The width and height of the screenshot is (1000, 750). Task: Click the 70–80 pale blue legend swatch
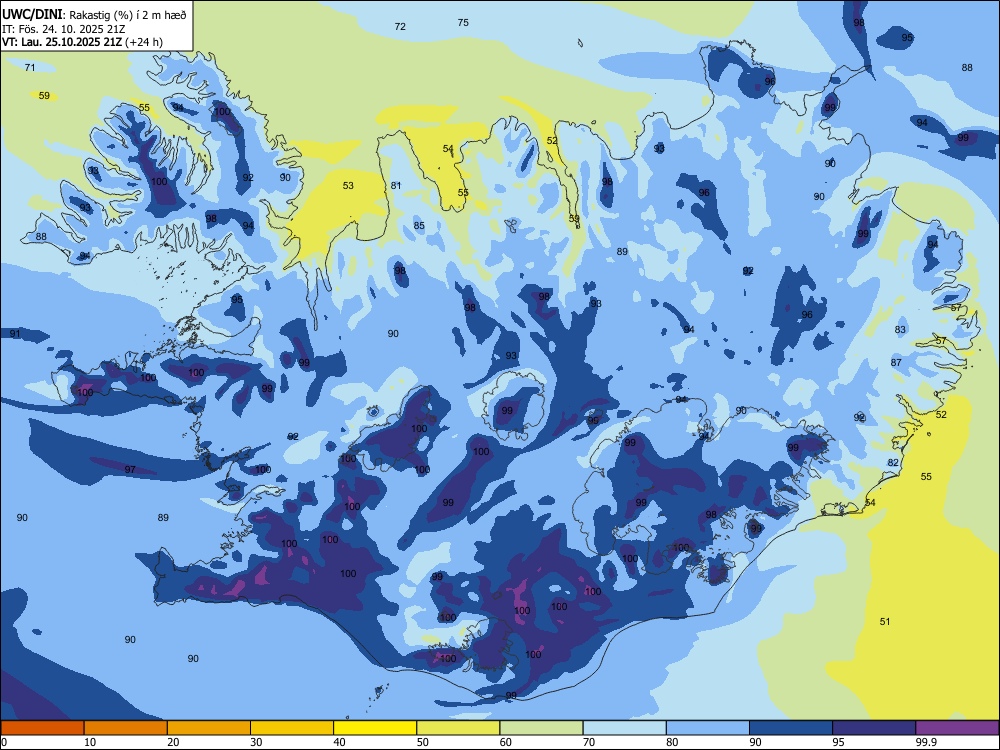tap(624, 728)
